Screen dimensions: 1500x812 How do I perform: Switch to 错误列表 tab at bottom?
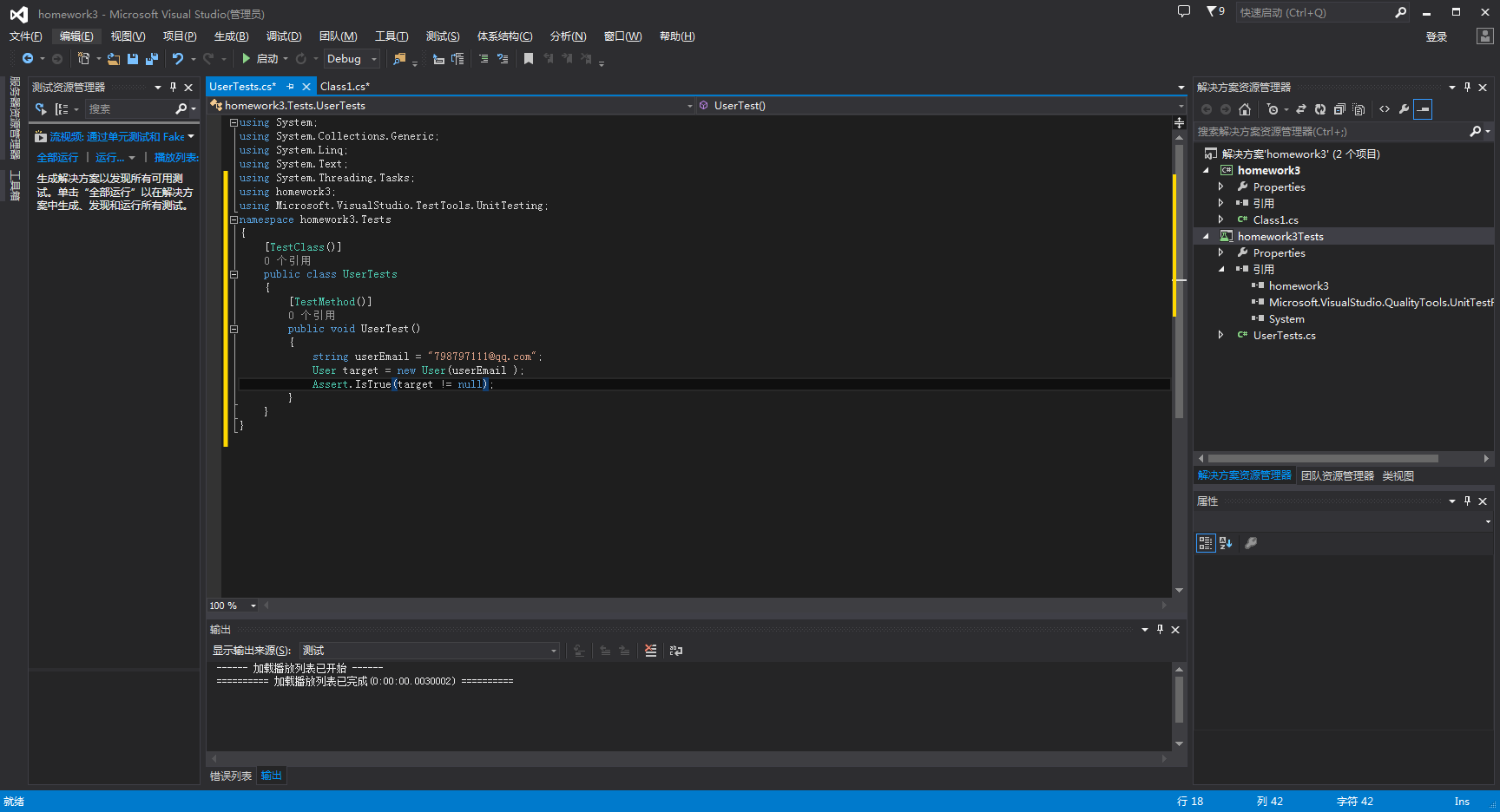[x=230, y=776]
